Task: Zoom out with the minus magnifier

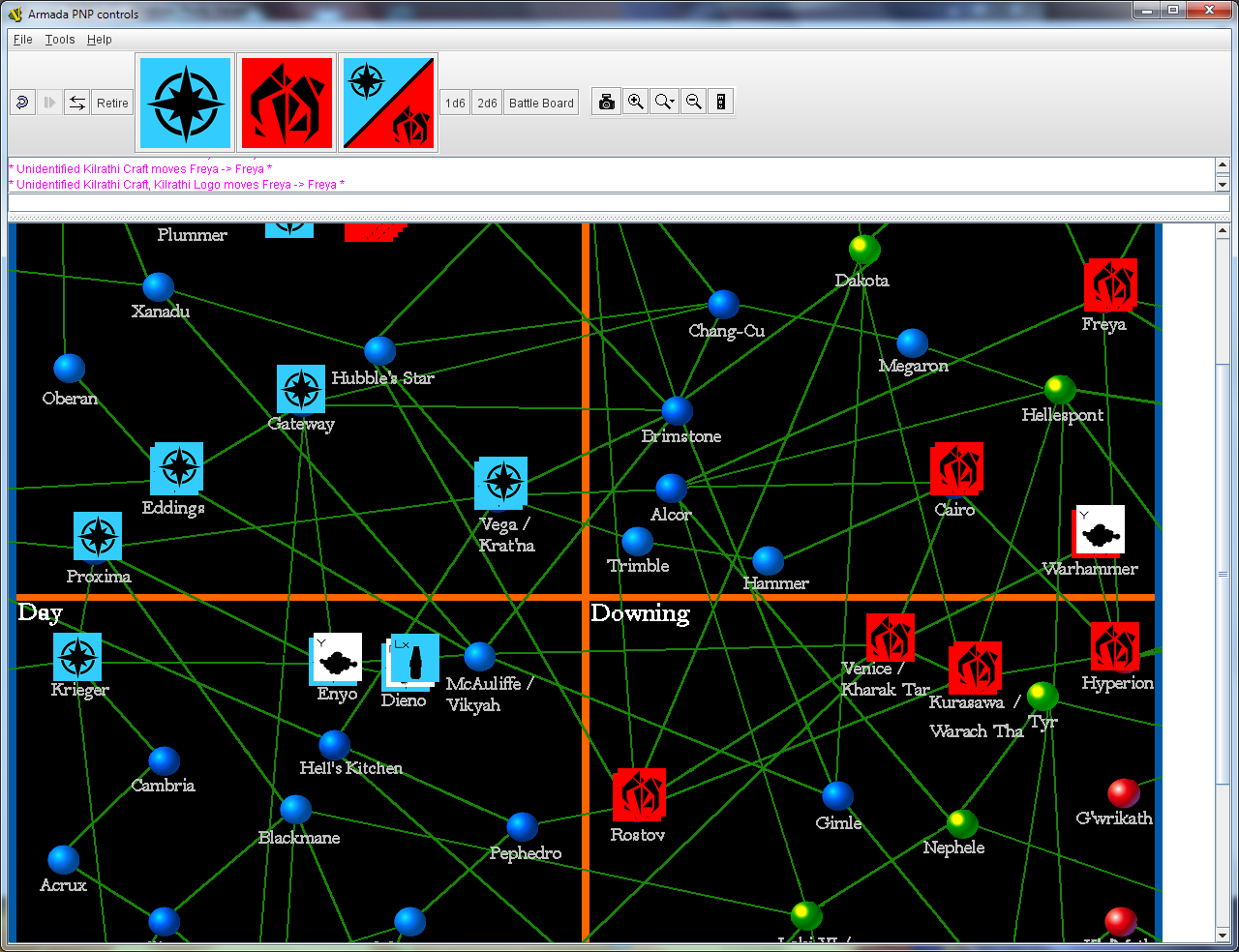Action: (694, 103)
